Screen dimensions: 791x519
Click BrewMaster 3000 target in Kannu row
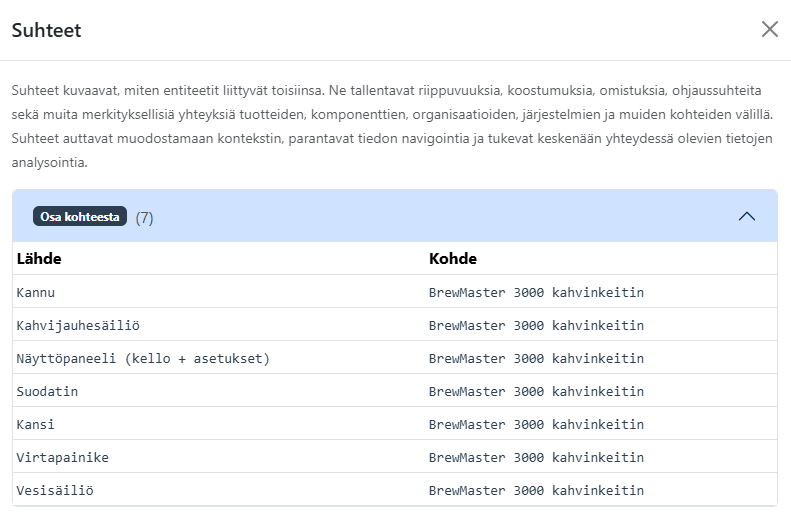click(x=536, y=293)
